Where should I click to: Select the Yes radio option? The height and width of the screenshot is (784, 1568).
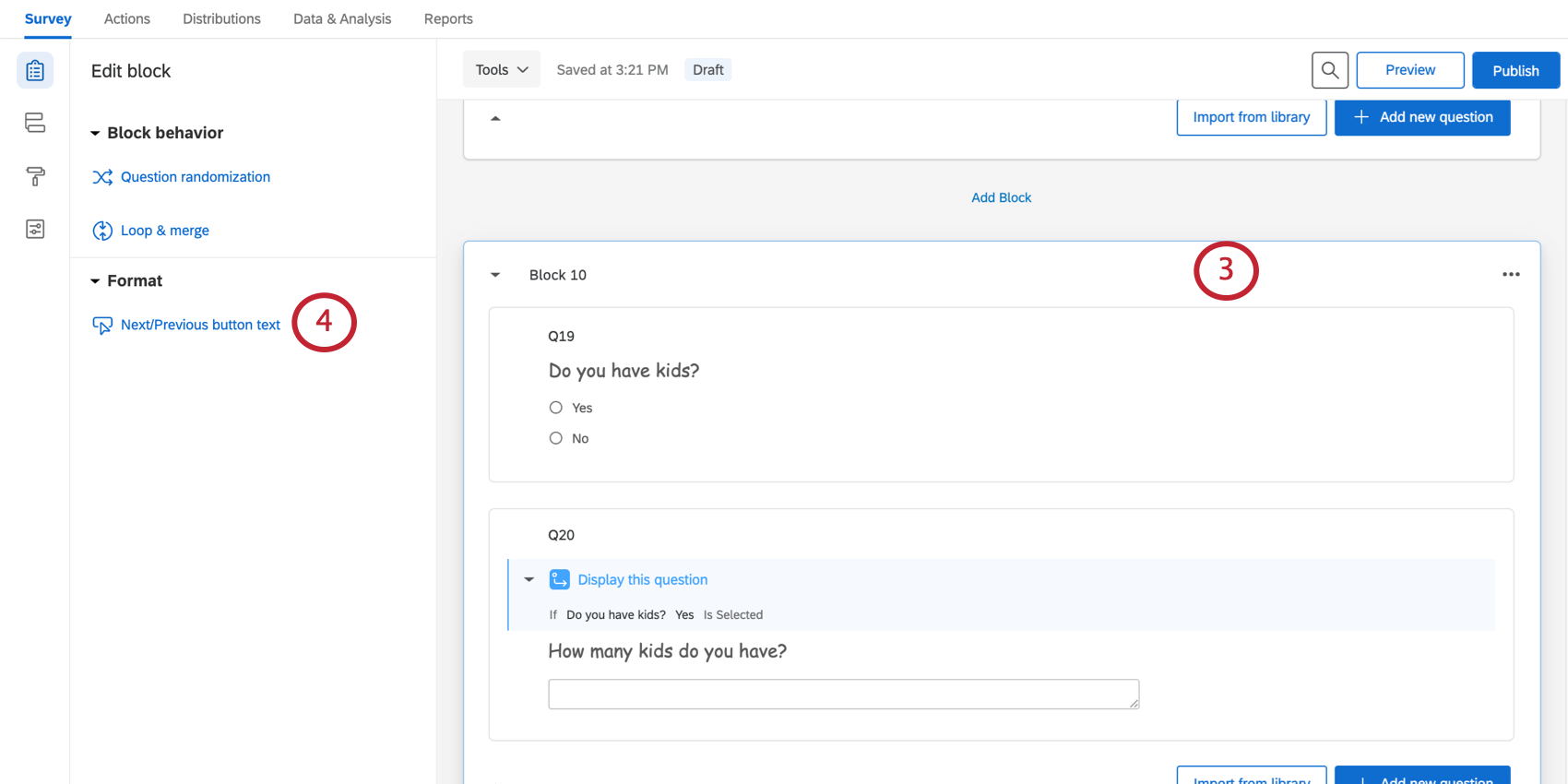[556, 408]
